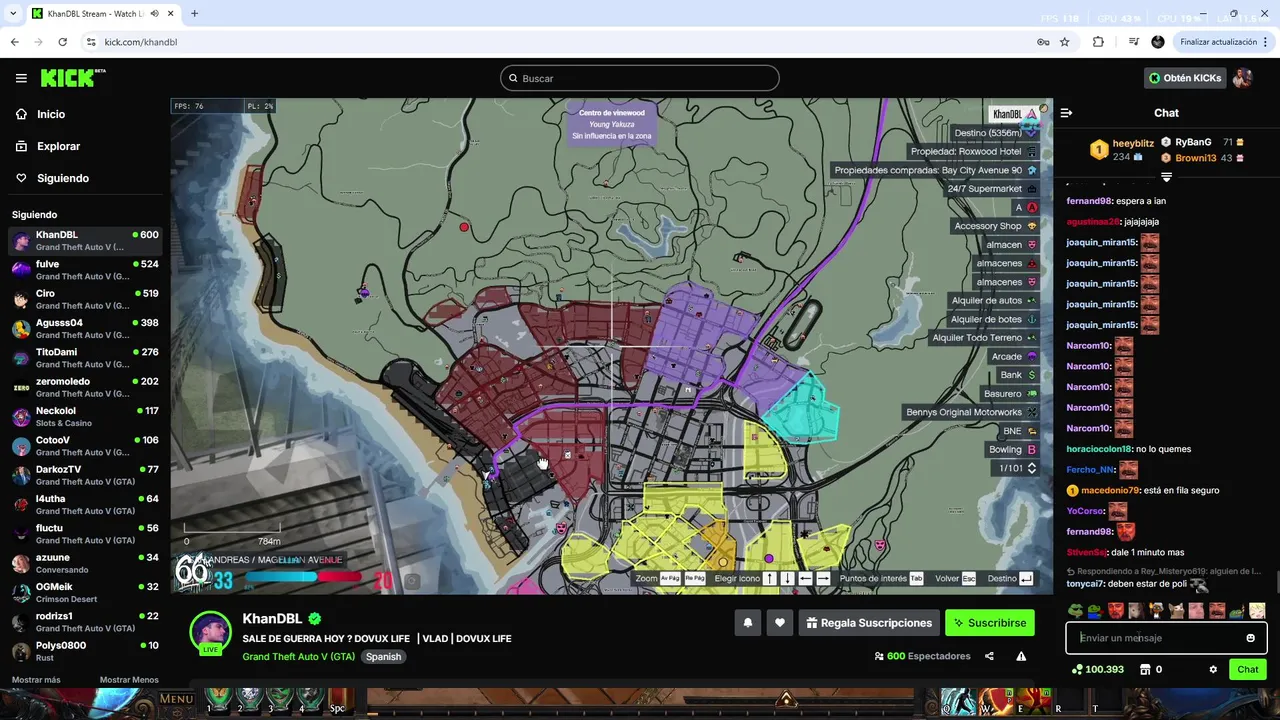
Task: Insert last blonde anime emote
Action: [x=1257, y=610]
